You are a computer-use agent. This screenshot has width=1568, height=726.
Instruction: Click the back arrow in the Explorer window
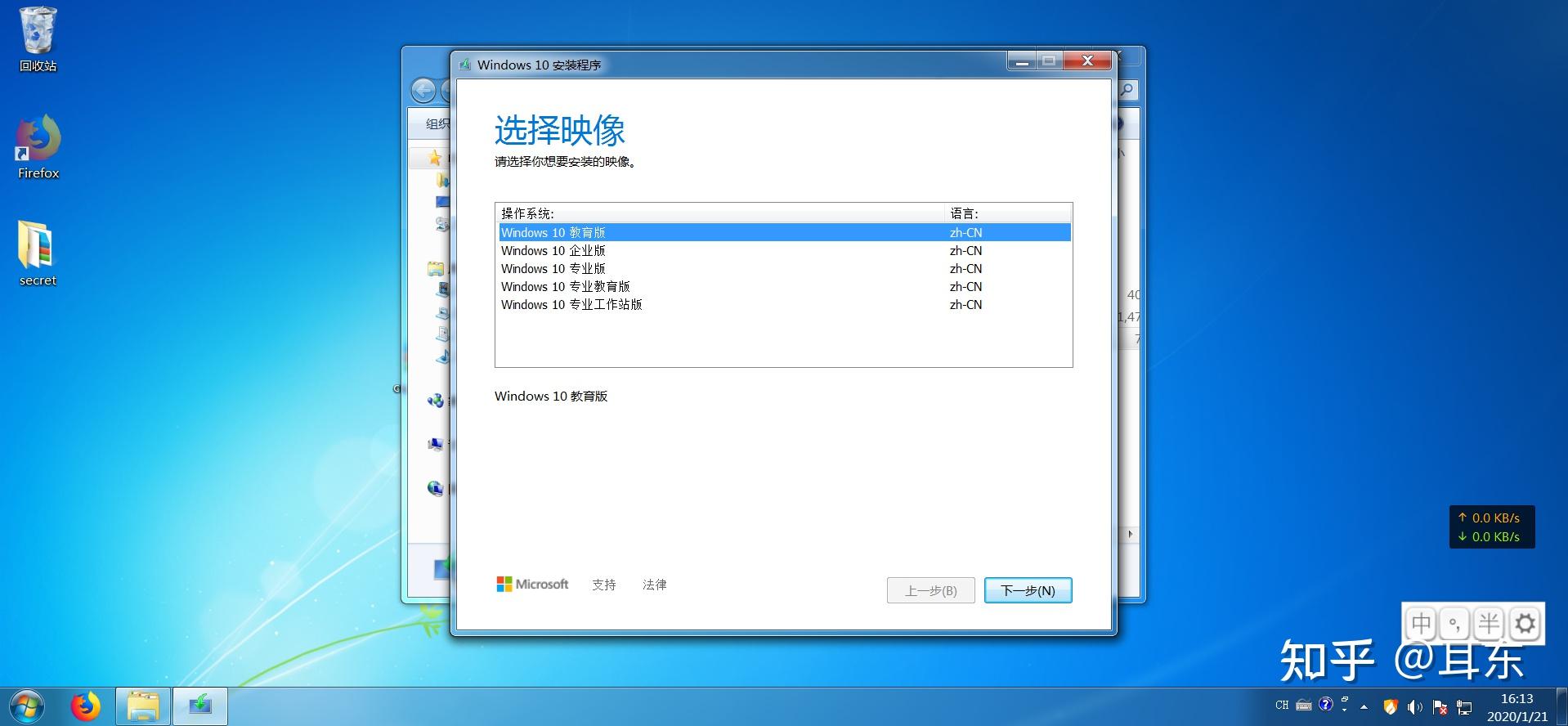pos(423,90)
